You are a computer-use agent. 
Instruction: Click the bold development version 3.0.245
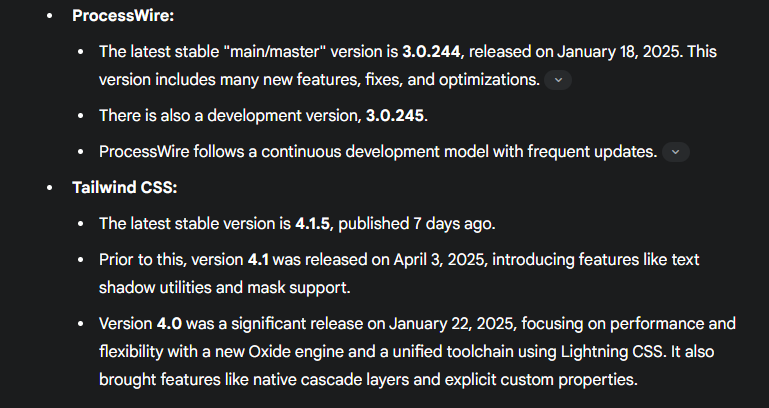coord(395,116)
